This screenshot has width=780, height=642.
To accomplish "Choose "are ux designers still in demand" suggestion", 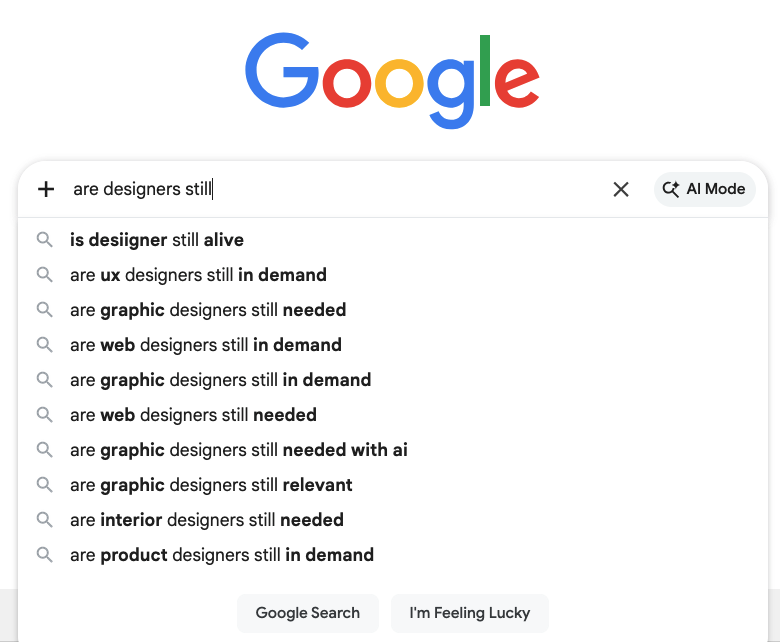I will pyautogui.click(x=198, y=275).
